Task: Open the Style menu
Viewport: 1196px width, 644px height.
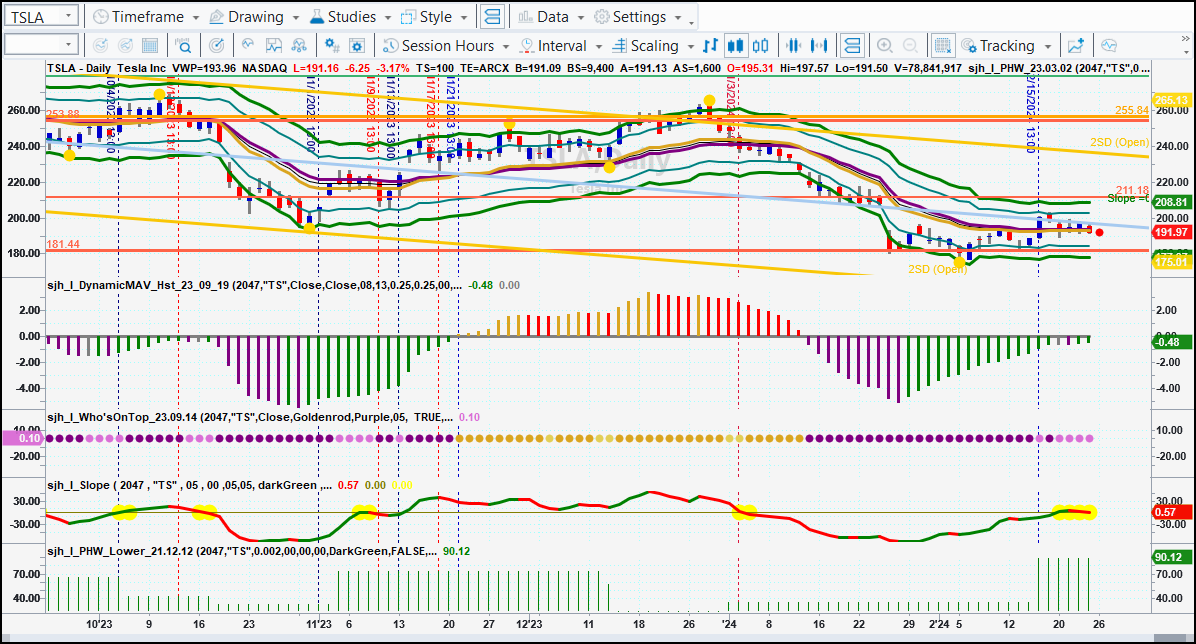Action: [434, 17]
